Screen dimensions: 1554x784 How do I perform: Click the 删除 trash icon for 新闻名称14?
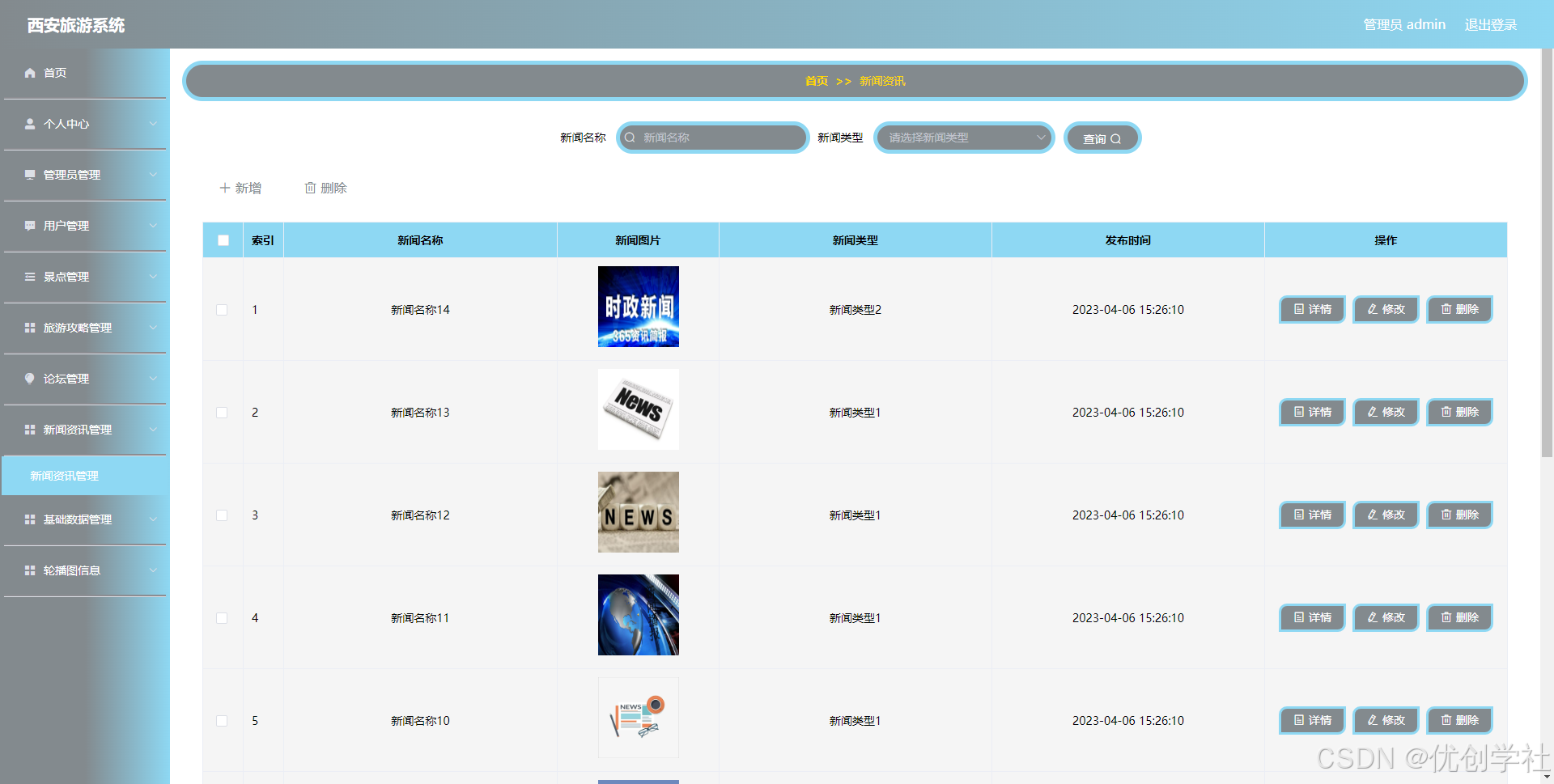1446,309
